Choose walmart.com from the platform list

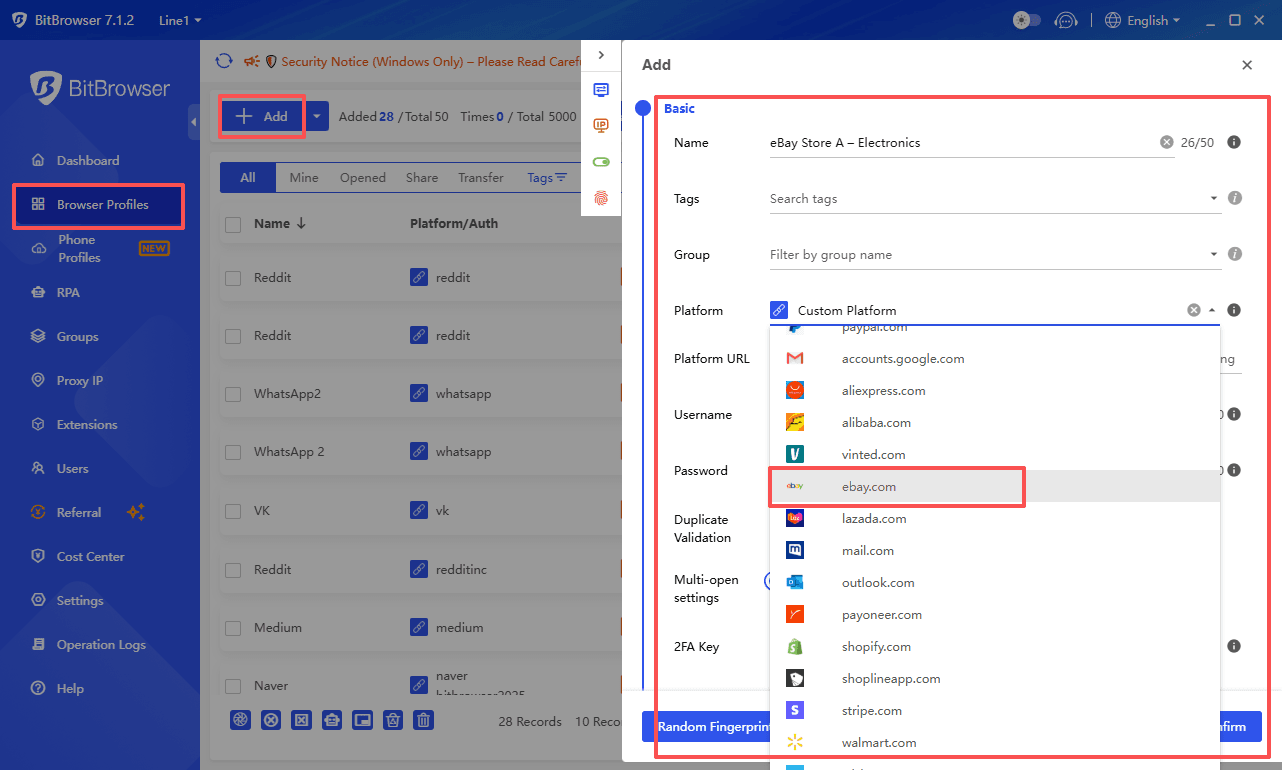tap(995, 743)
